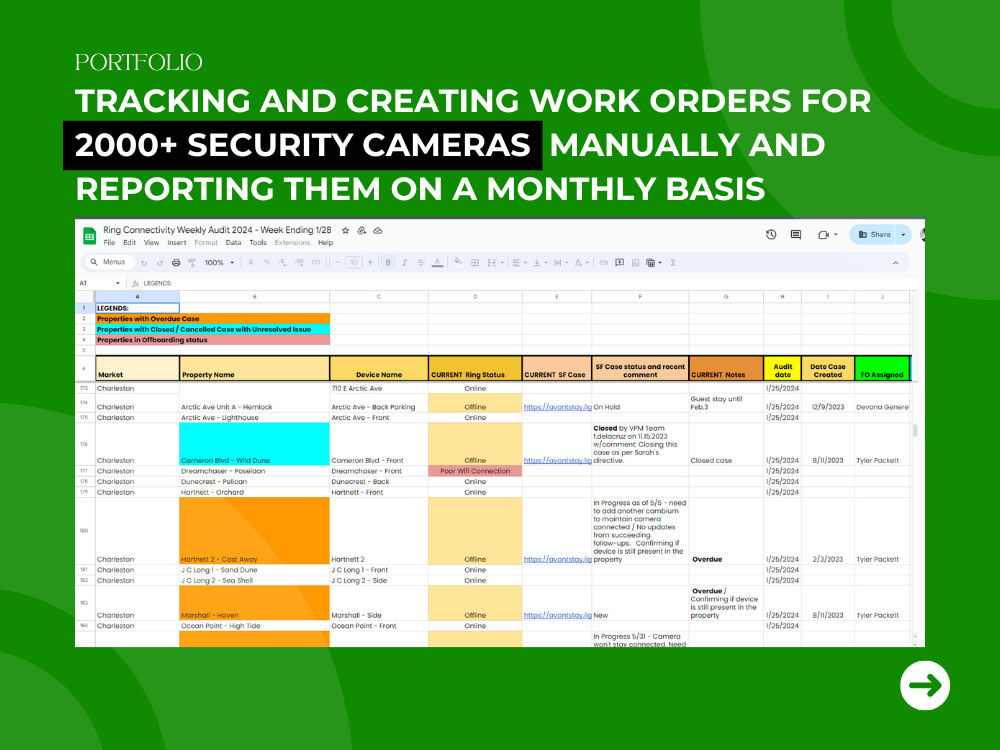Open the functions sigma icon
This screenshot has height=750, width=1000.
point(673,263)
